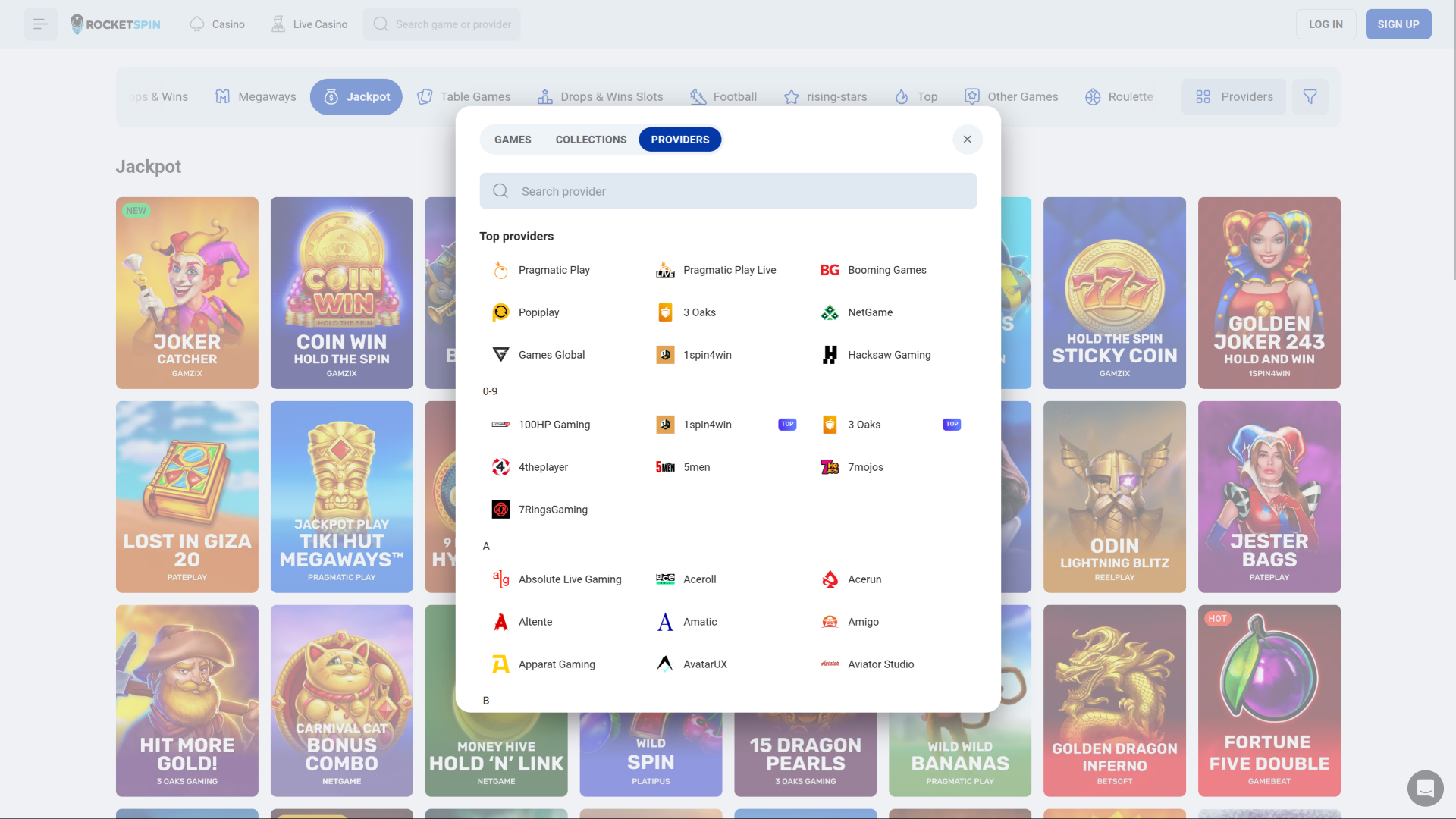Click the Hacksaw Gaming provider logo
Screen dimensions: 1456x819
(x=830, y=354)
